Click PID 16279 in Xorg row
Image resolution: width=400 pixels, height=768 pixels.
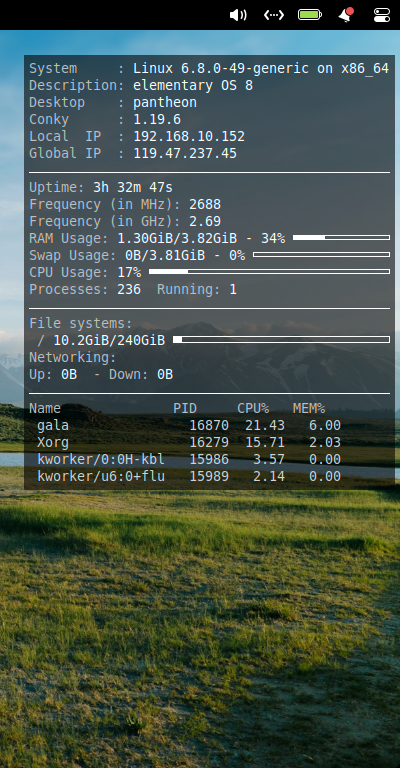[x=209, y=442]
